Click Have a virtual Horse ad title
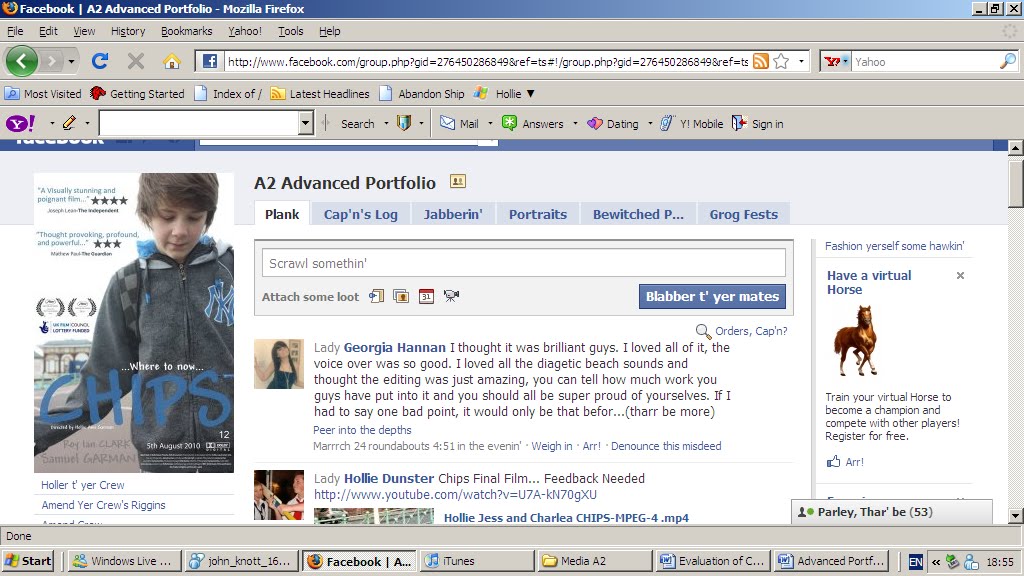Viewport: 1024px width, 576px height. [869, 282]
